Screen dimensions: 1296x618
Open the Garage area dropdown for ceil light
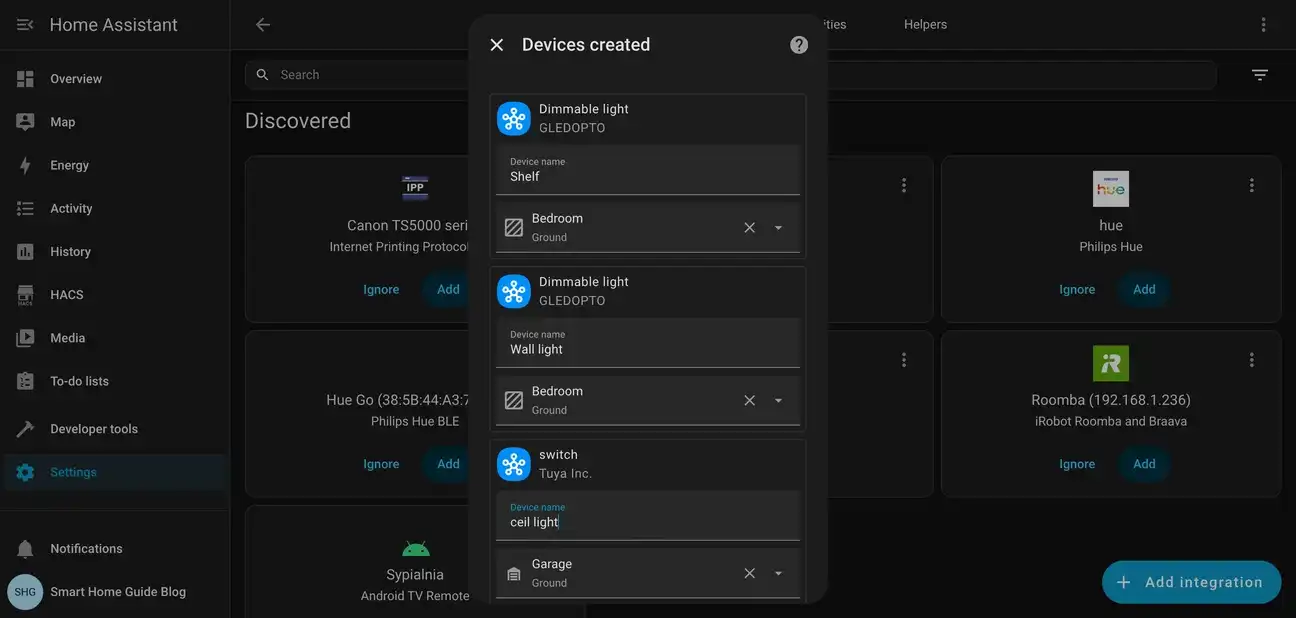(x=778, y=573)
